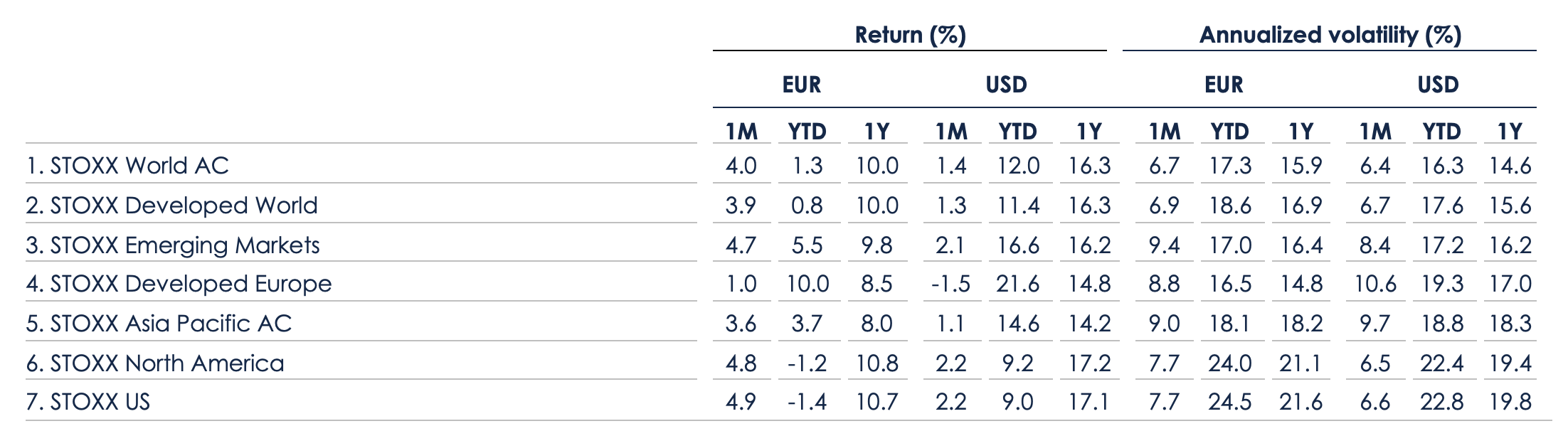1568x431 pixels.
Task: Click the 5.5 YTD return for Emerging Markets
Action: (807, 245)
